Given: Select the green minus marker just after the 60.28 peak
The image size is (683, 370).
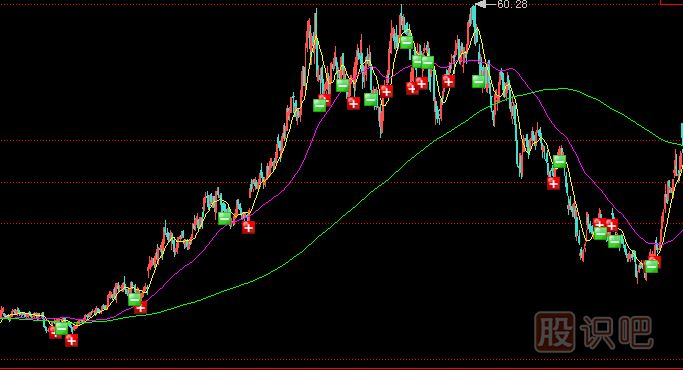Looking at the screenshot, I should click(x=478, y=81).
